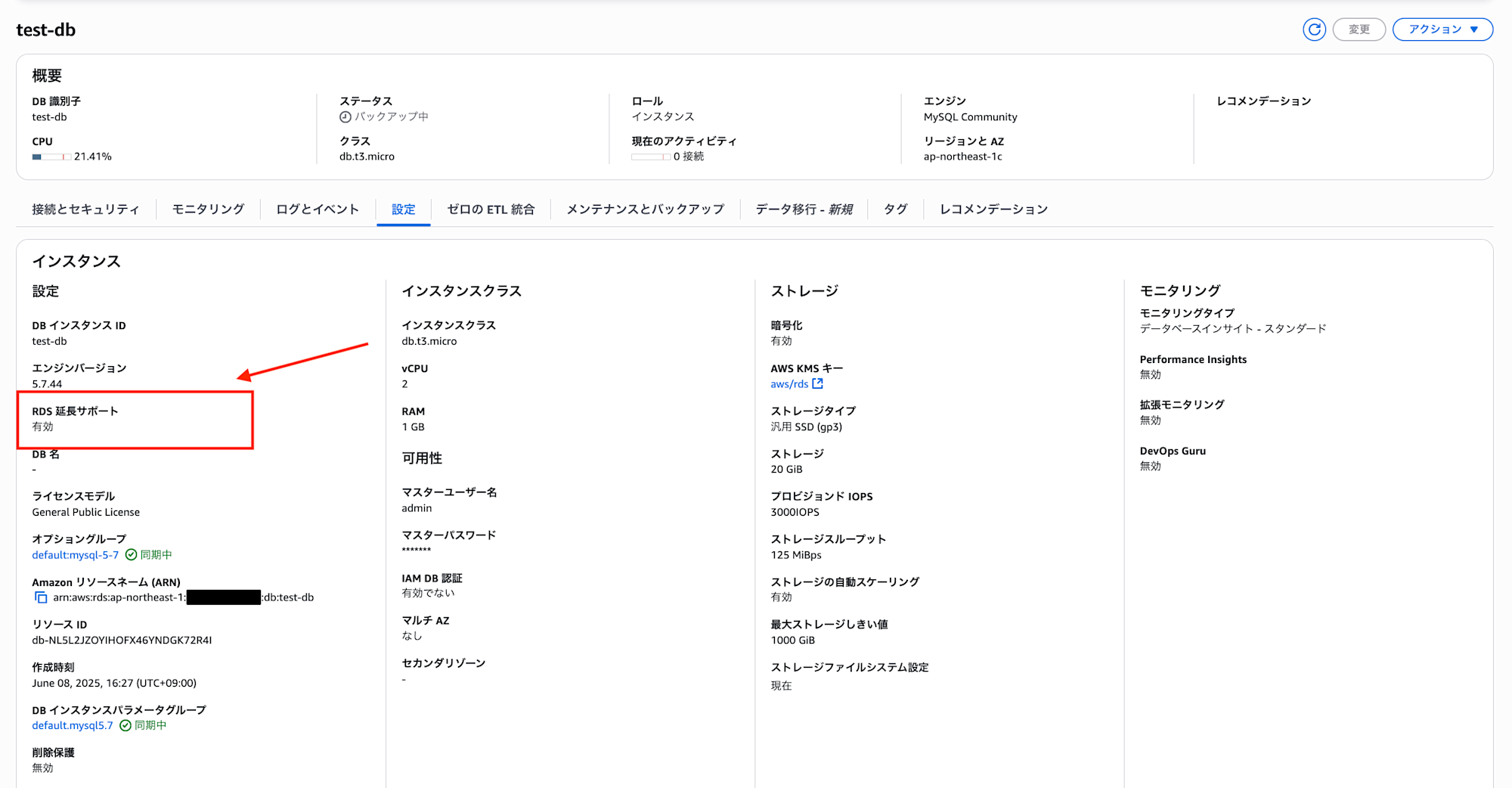The height and width of the screenshot is (788, 1512).
Task: Open the default.mysql5.7 parameter group link
Action: 72,725
